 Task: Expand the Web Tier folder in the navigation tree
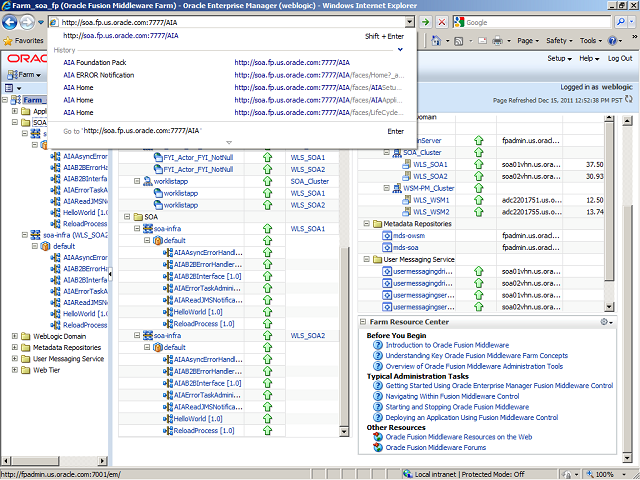[x=14, y=370]
